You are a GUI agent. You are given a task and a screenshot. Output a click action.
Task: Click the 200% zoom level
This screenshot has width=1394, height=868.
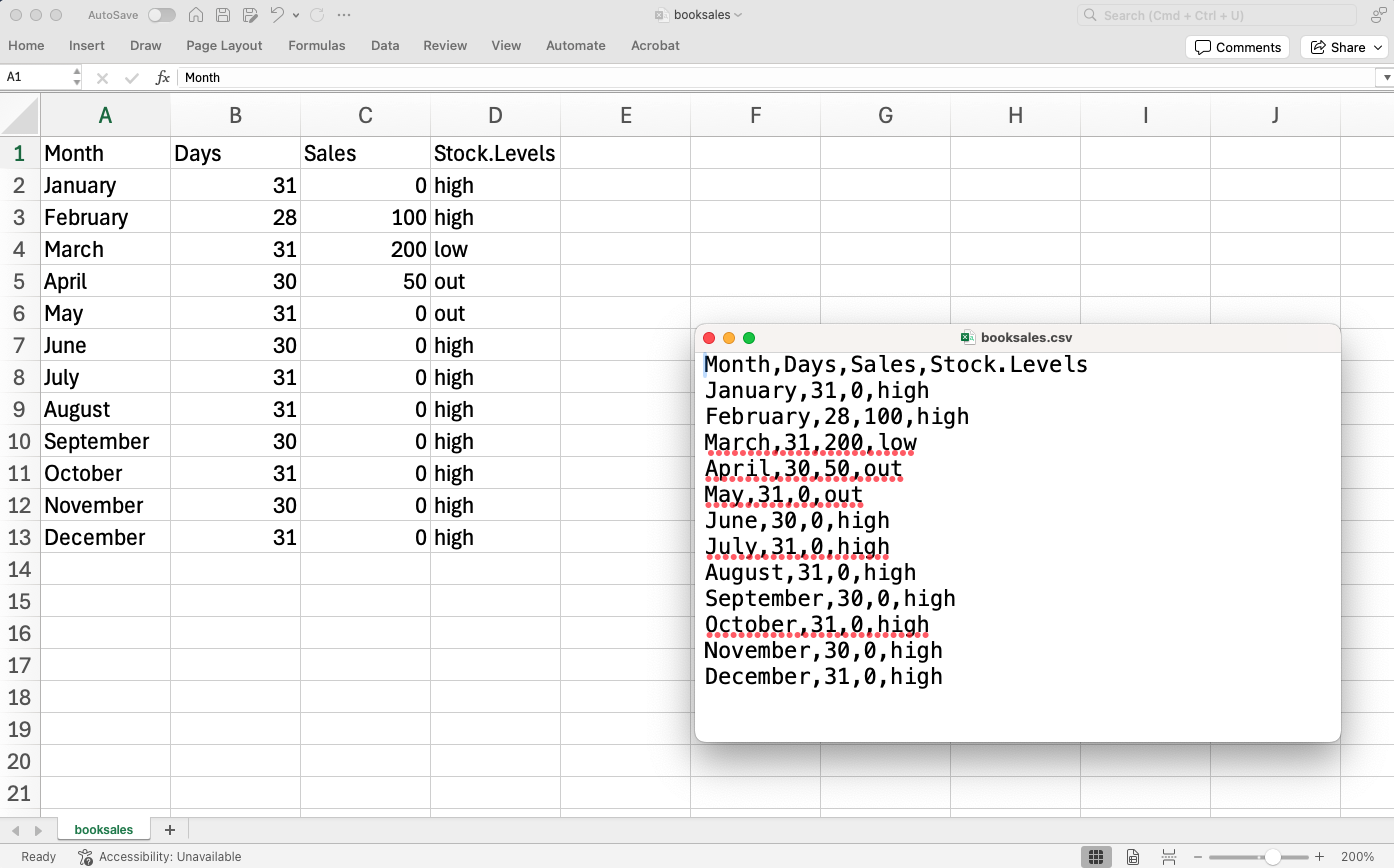1357,857
